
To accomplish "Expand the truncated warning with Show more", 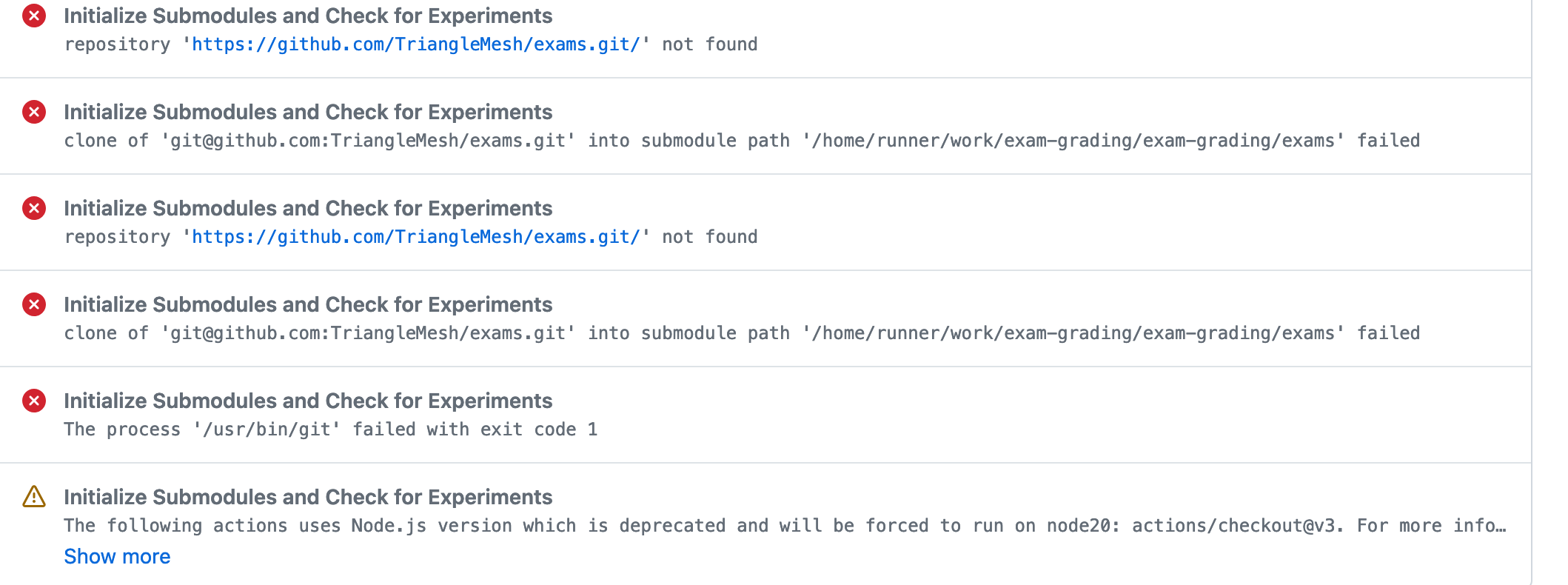I will click(x=117, y=556).
